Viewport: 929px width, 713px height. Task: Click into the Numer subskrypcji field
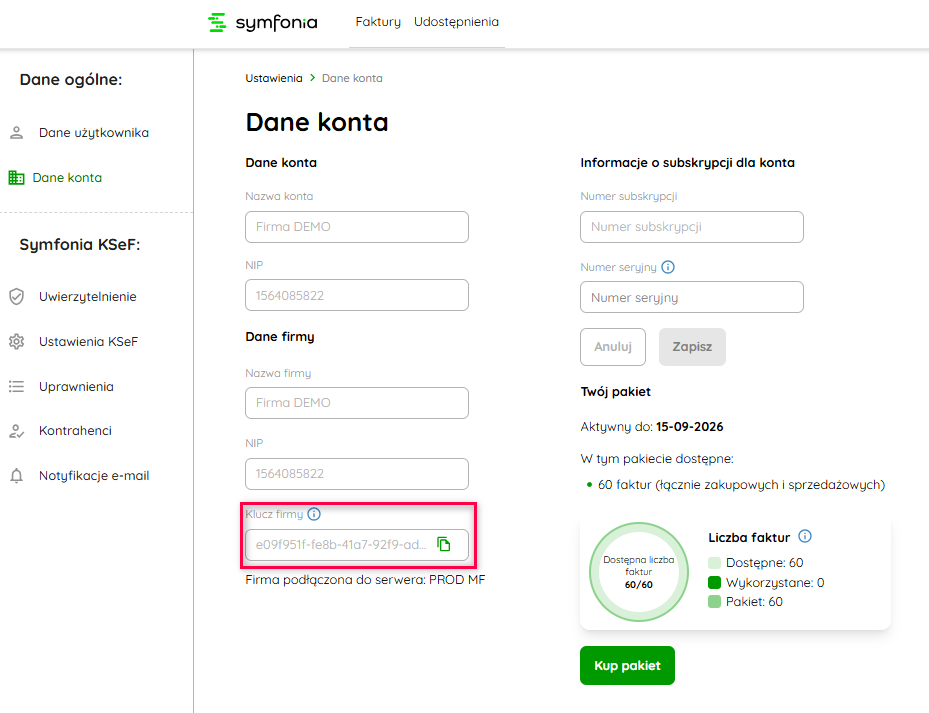pos(691,227)
